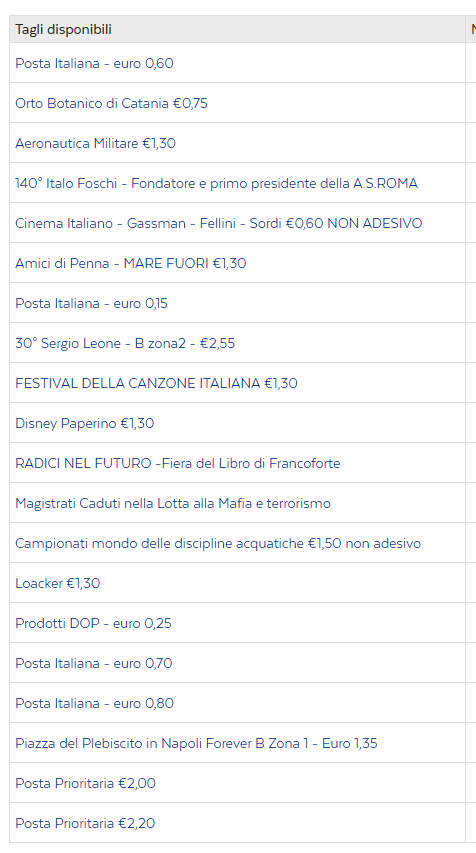This screenshot has height=853, width=476.
Task: Open RADICI NEL FUTURO Fiera del Libro link
Action: coord(177,463)
